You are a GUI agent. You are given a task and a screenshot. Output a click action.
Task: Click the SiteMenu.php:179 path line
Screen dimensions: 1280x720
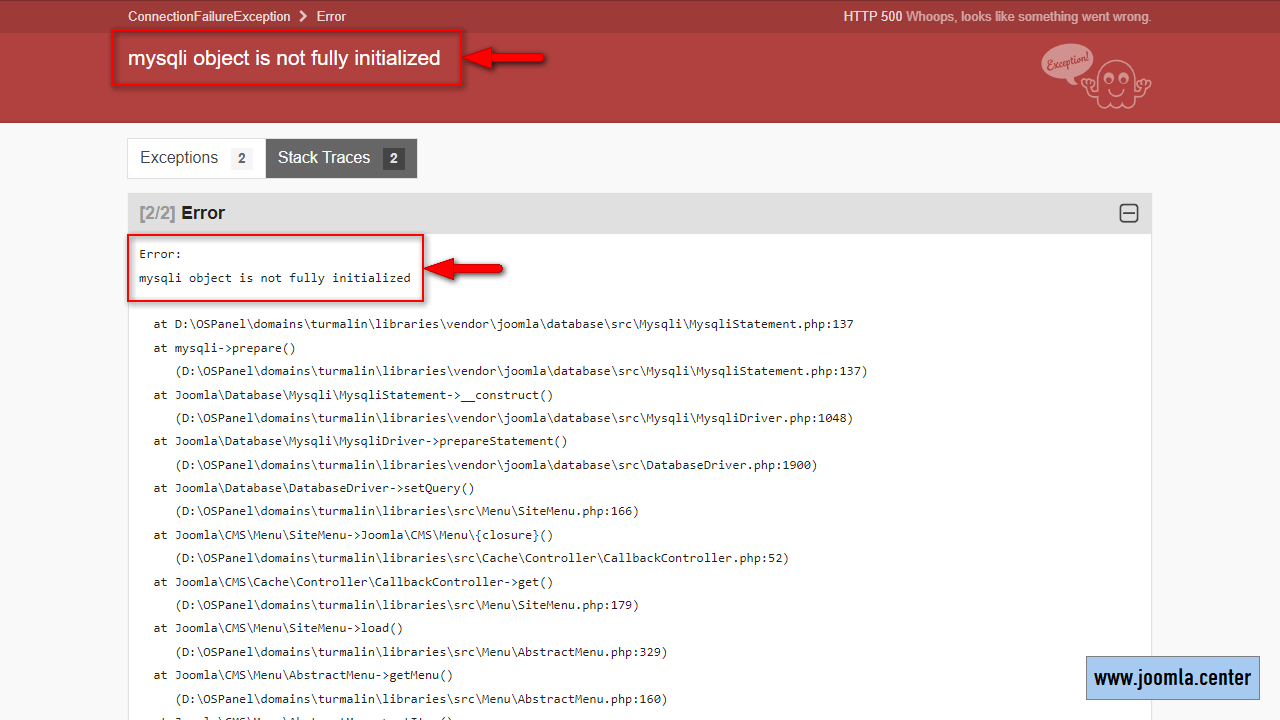(x=407, y=605)
